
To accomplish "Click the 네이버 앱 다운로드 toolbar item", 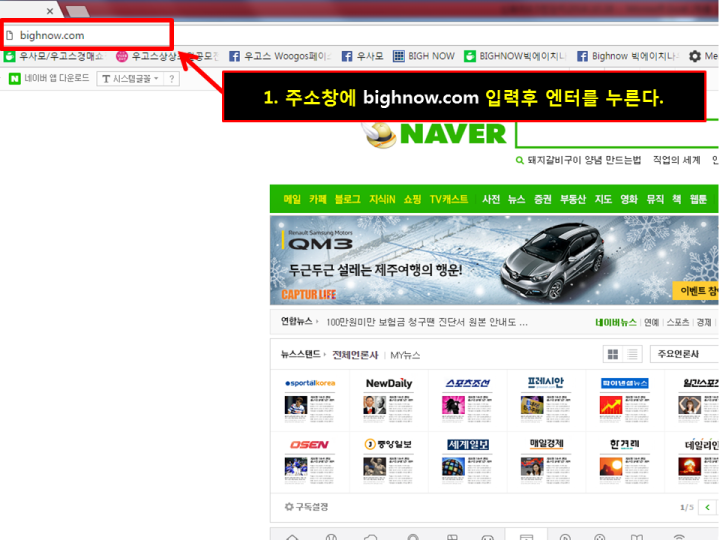I will tap(49, 79).
